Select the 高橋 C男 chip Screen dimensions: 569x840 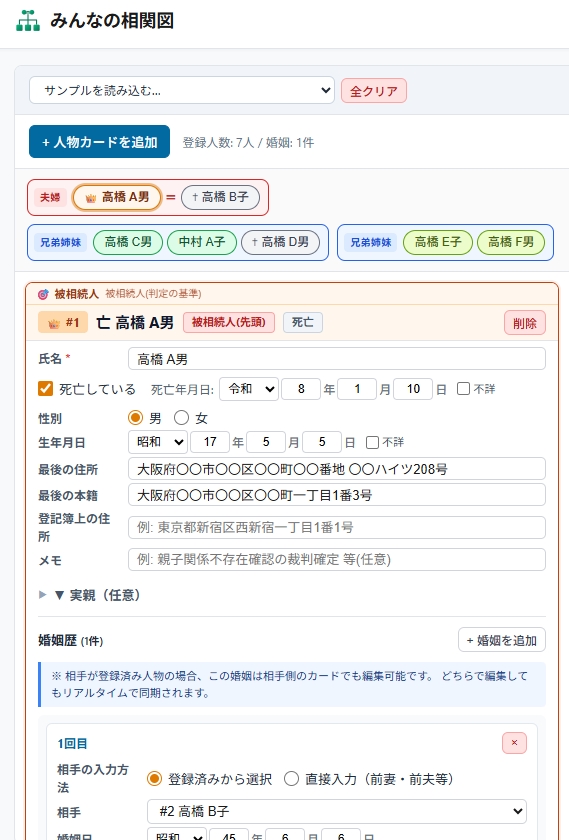pos(128,242)
